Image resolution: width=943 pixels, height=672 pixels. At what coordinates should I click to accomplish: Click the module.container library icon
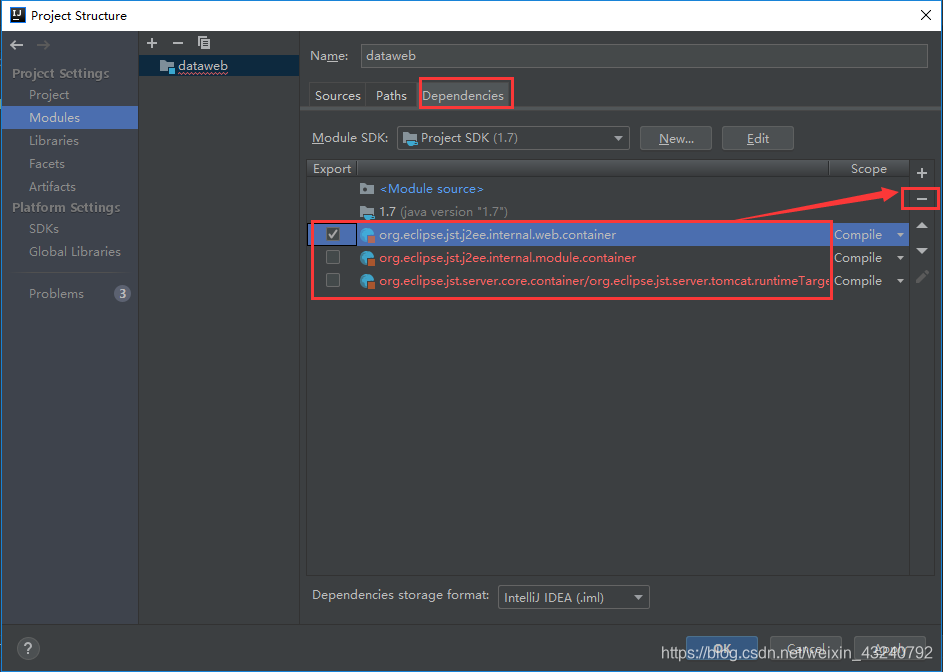367,258
